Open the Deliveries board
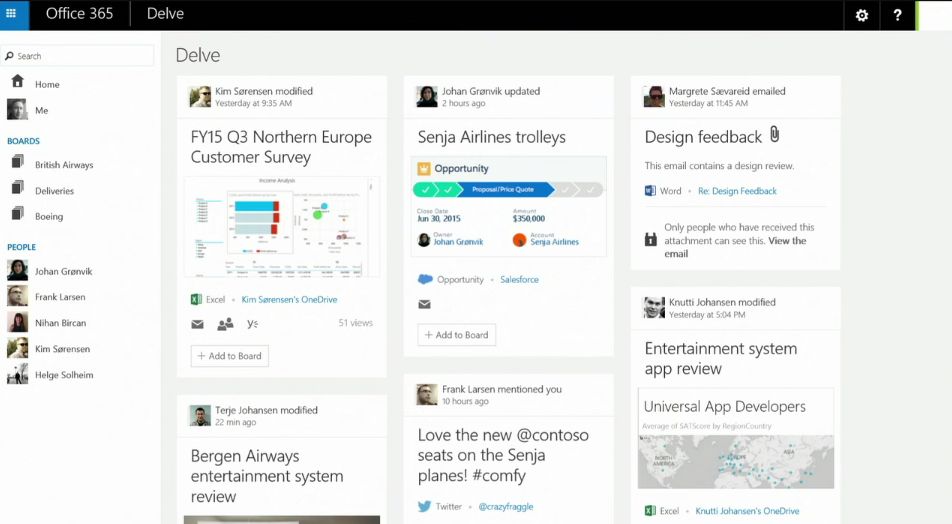The height and width of the screenshot is (524, 952). click(x=55, y=191)
